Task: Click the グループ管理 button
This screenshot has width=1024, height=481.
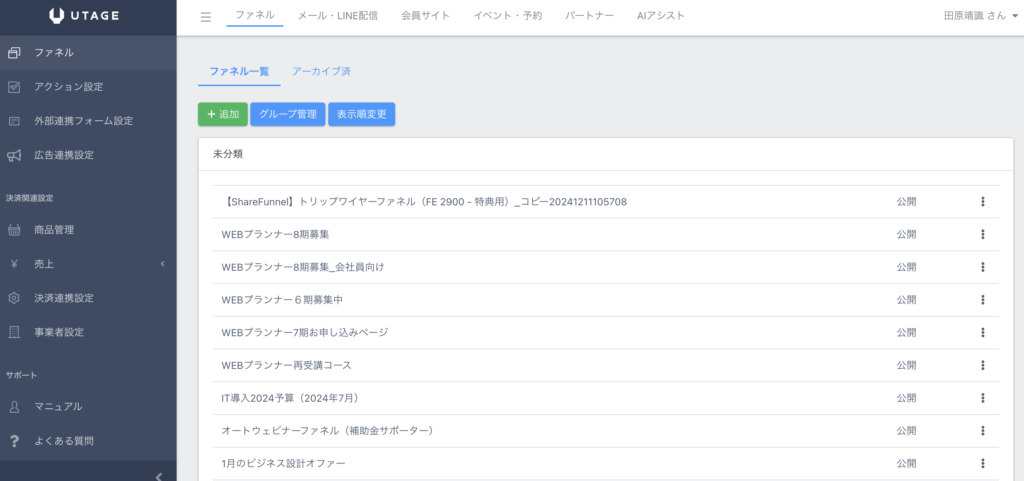Action: pos(287,114)
